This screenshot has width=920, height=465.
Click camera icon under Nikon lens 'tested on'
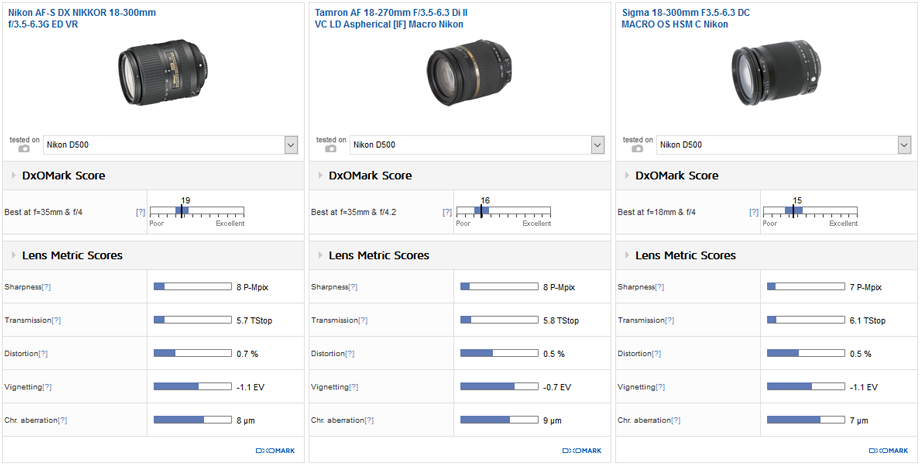coord(24,149)
